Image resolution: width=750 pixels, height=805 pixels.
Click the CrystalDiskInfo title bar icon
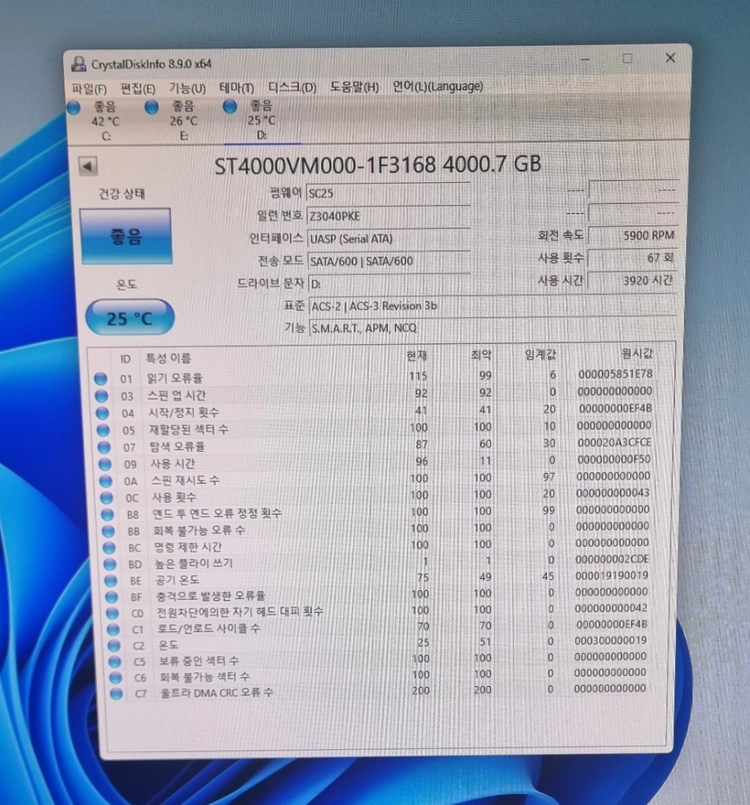click(x=79, y=64)
